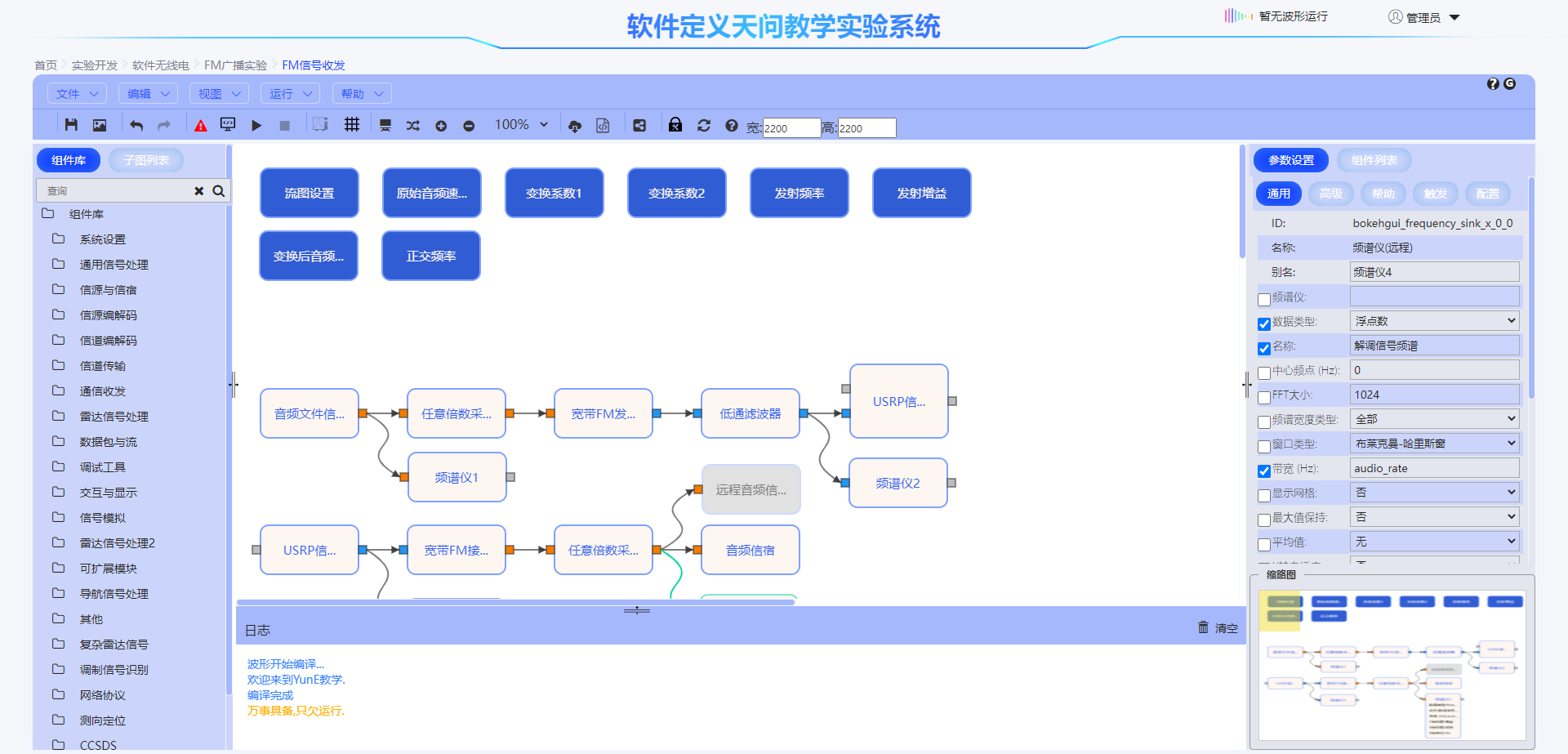Uncheck the 名称 checkbox next to 解调信号频谱

pos(1264,348)
